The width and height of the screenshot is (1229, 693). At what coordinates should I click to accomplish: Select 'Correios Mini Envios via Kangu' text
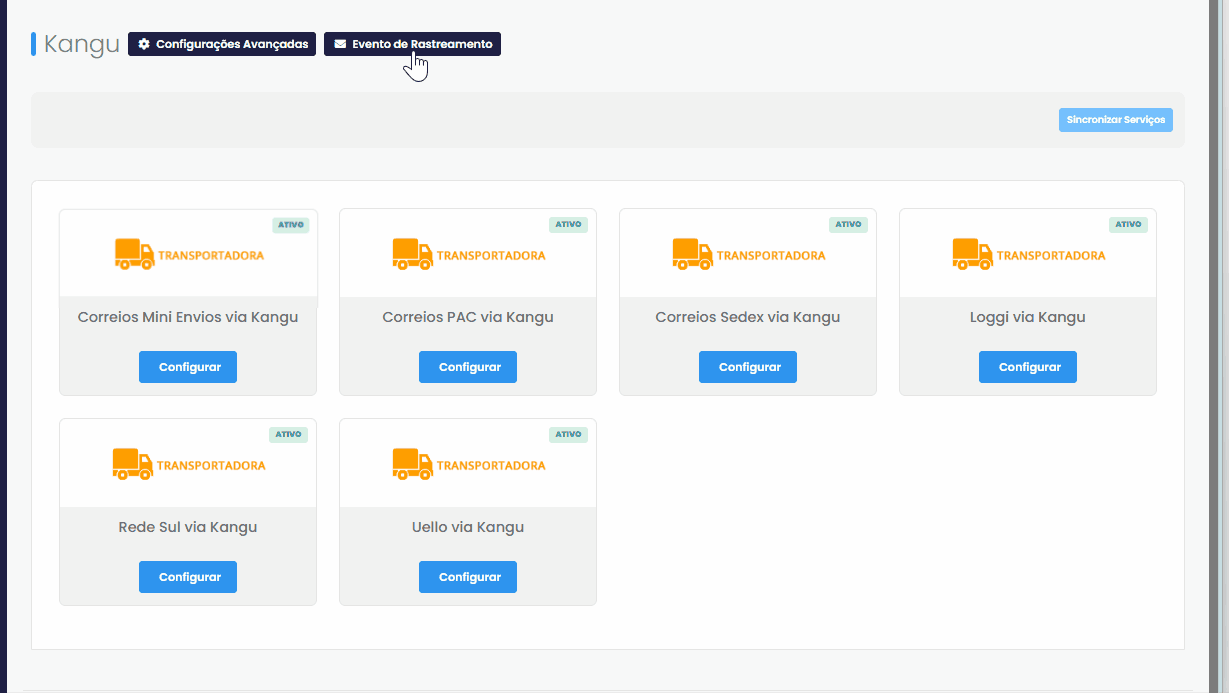188,317
